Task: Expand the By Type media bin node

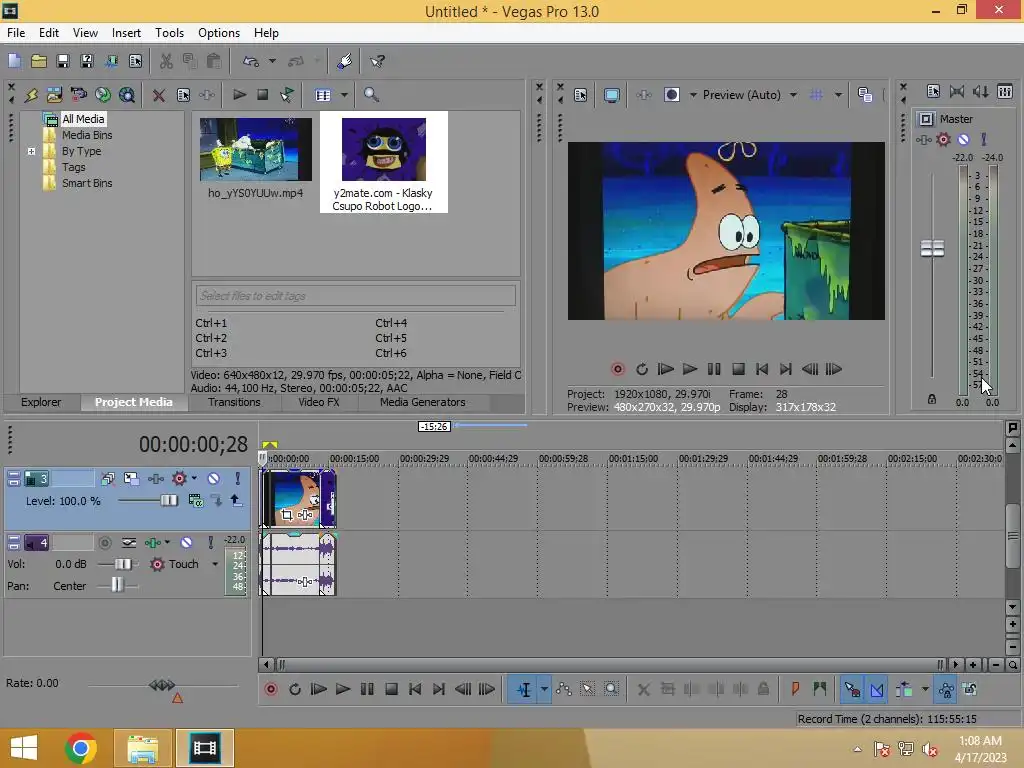Action: coord(31,152)
